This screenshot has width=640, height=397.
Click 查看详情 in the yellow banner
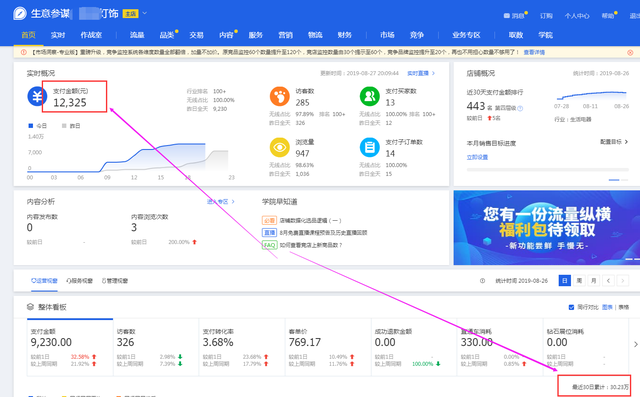pyautogui.click(x=534, y=52)
